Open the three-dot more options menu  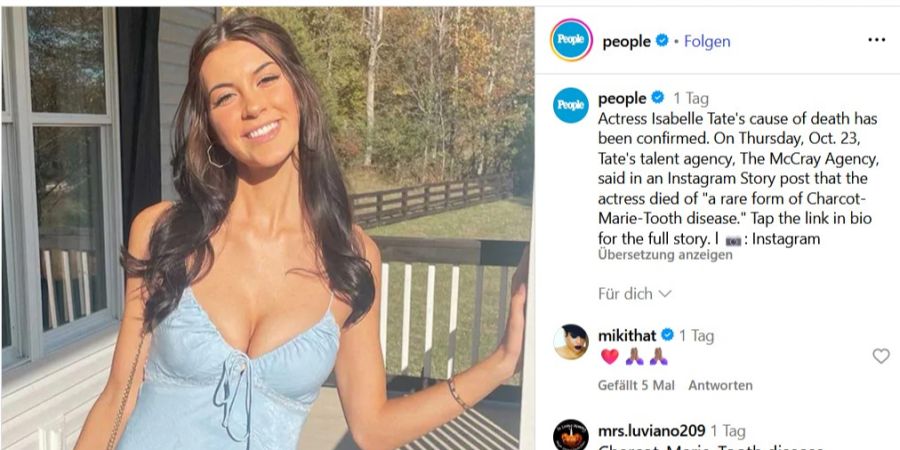coord(876,40)
